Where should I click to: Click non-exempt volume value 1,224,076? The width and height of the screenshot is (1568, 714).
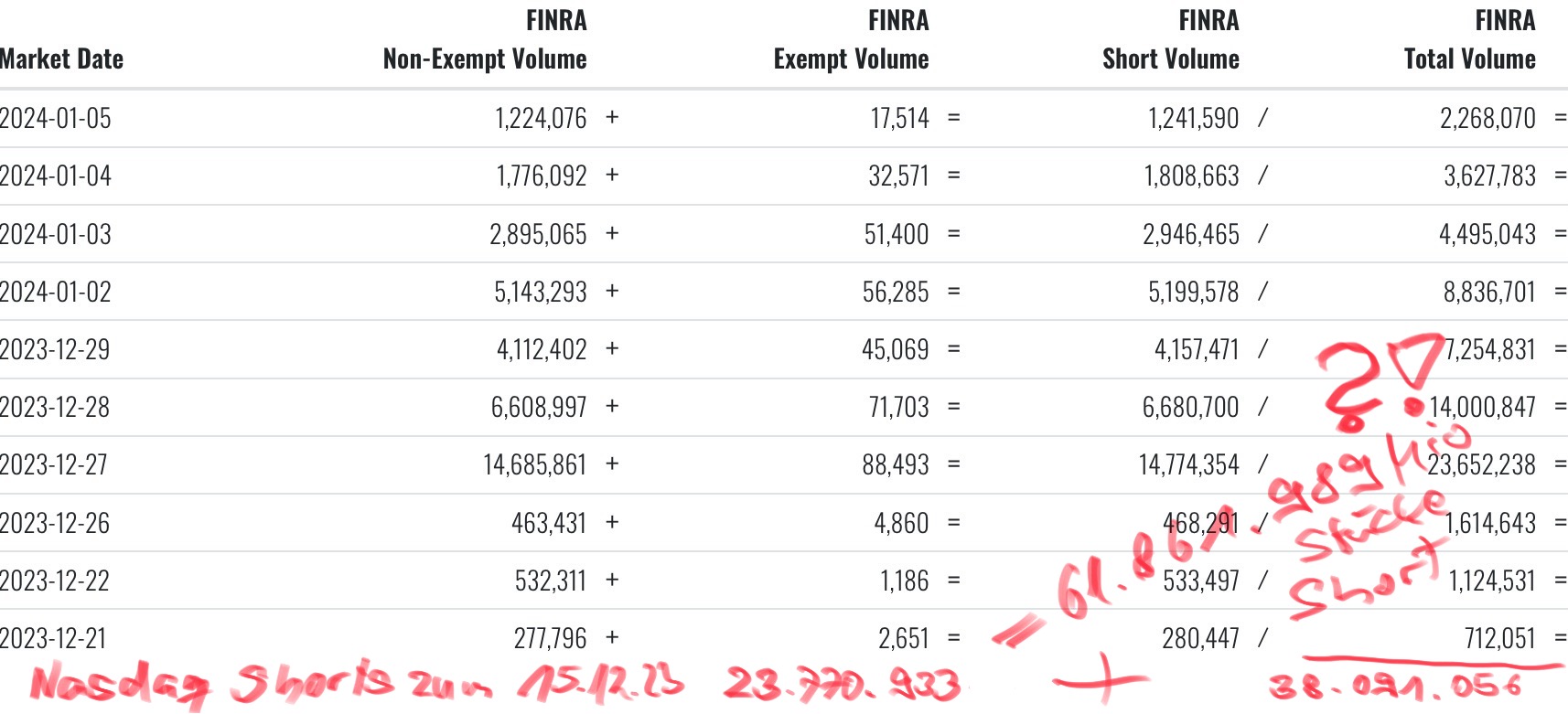coord(541,119)
